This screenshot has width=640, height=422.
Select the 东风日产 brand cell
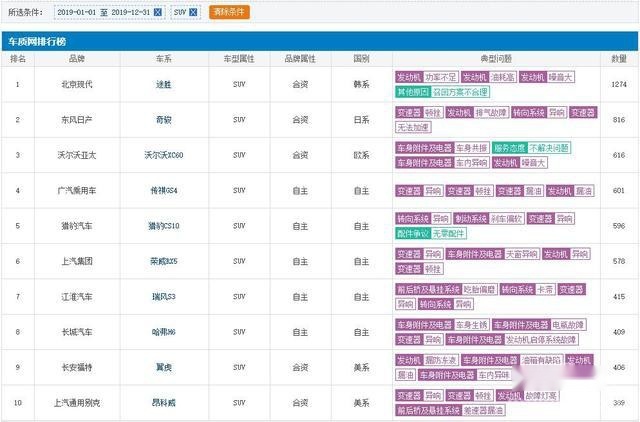(77, 120)
